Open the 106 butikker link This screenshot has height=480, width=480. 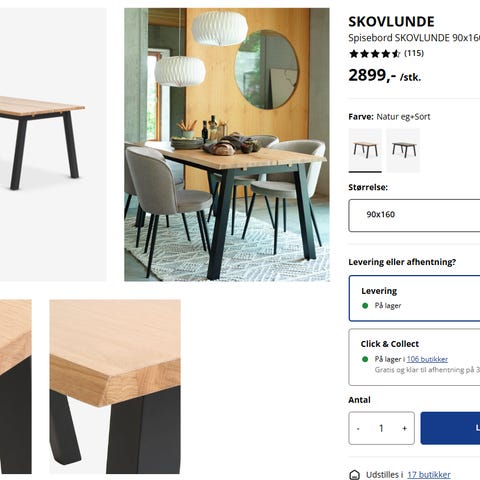[x=427, y=359]
